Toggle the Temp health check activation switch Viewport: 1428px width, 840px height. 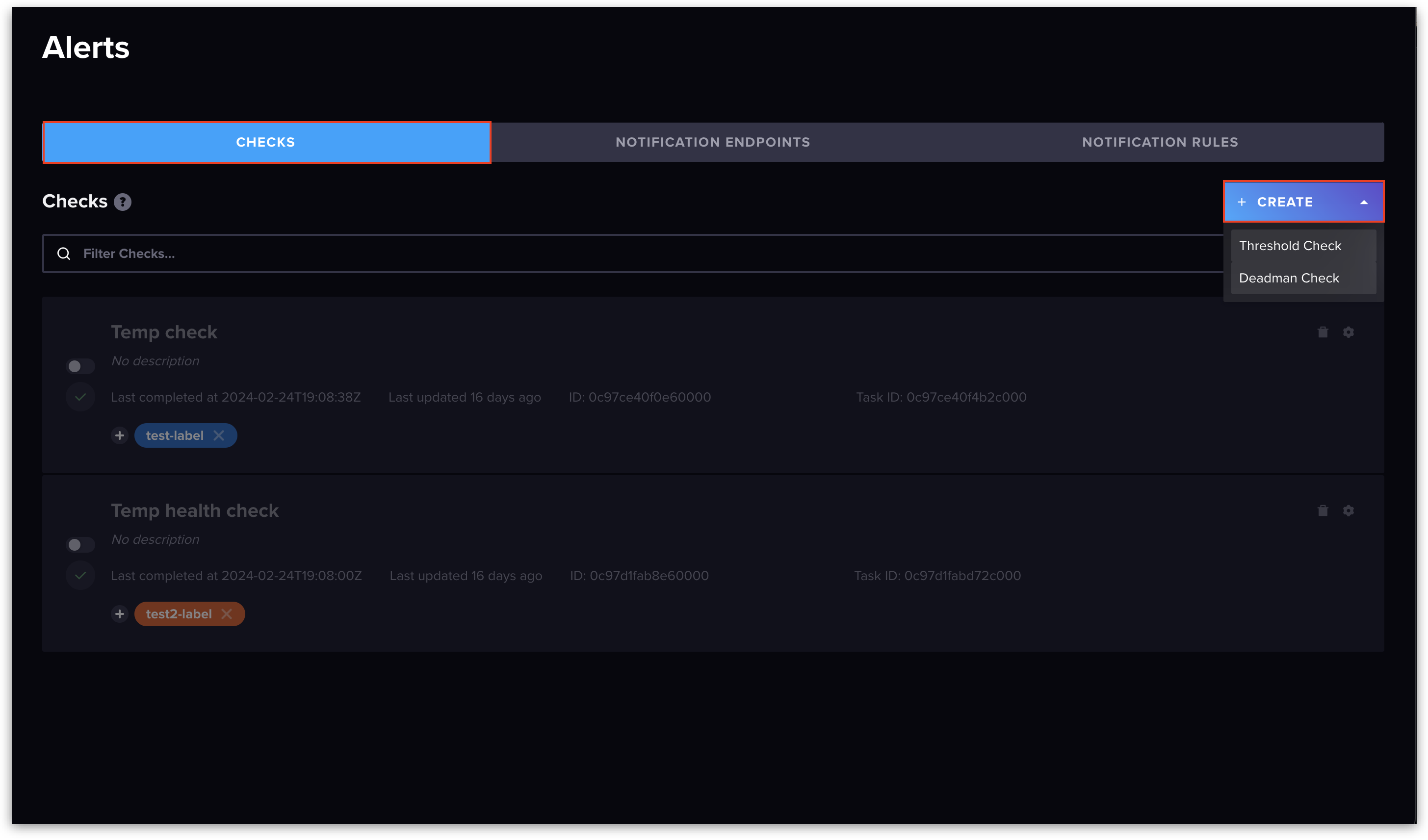[x=80, y=545]
